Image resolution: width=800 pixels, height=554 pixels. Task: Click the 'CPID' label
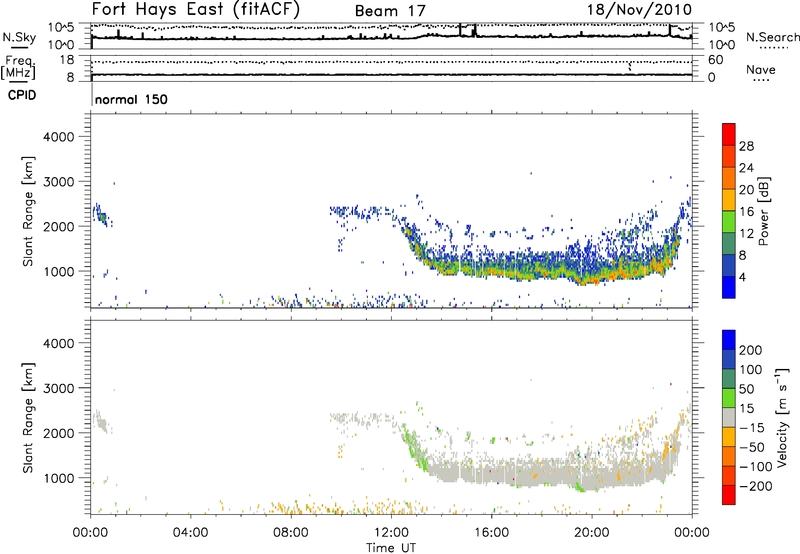point(22,95)
